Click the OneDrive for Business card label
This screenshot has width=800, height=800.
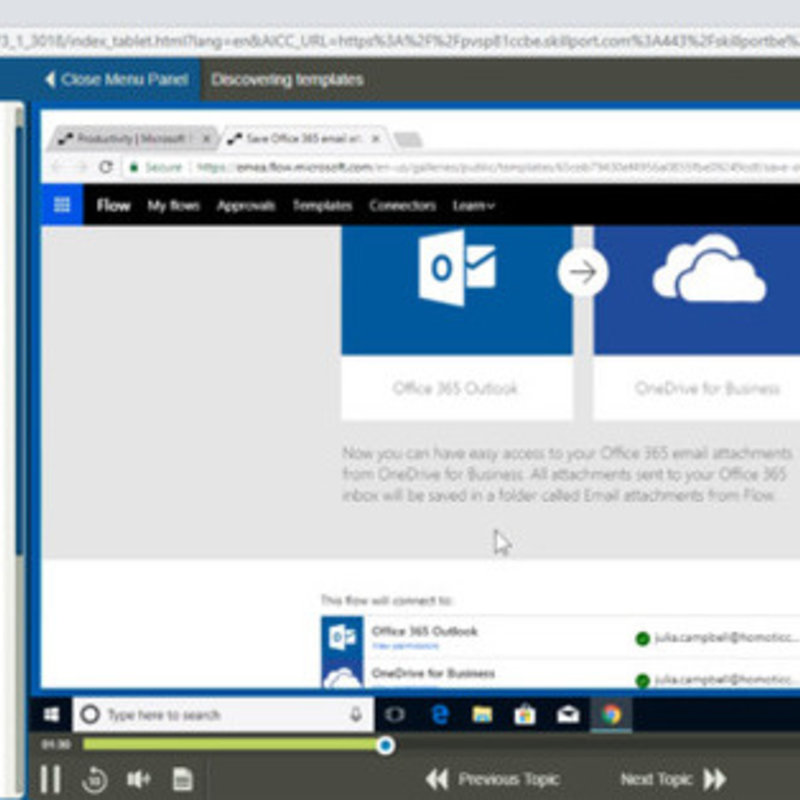pos(707,389)
